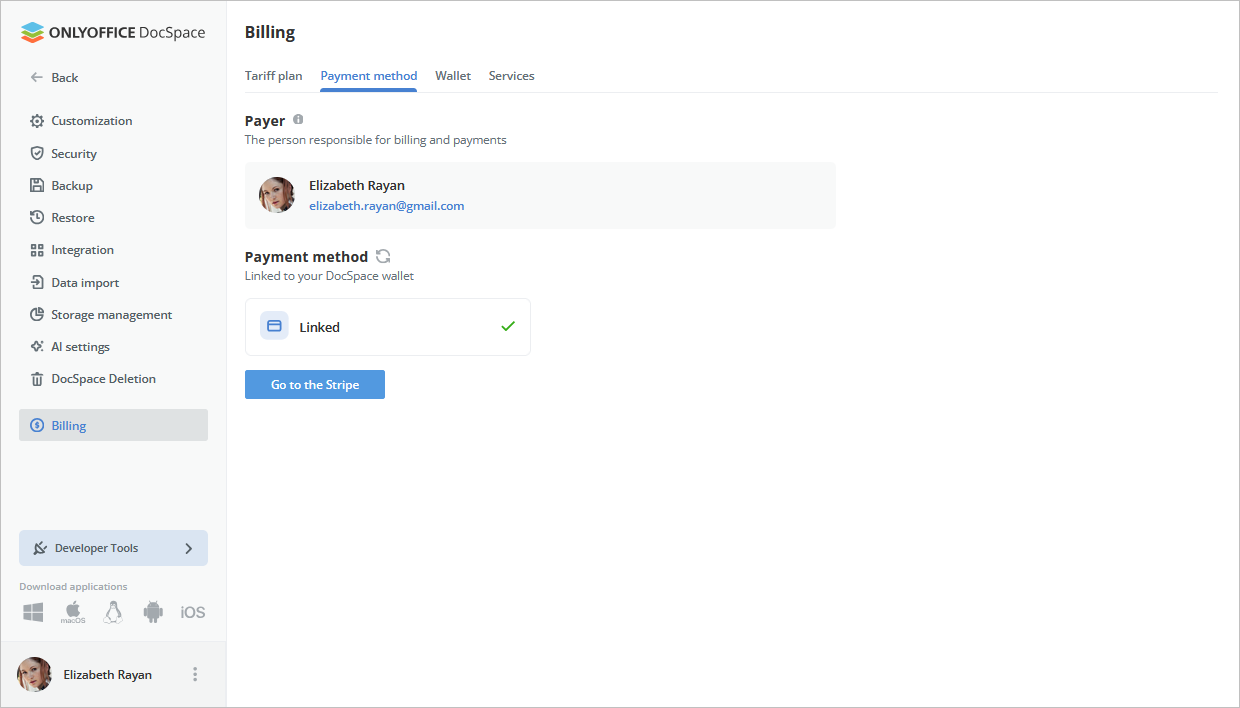1240x708 pixels.
Task: Open the Services tab
Action: click(512, 76)
